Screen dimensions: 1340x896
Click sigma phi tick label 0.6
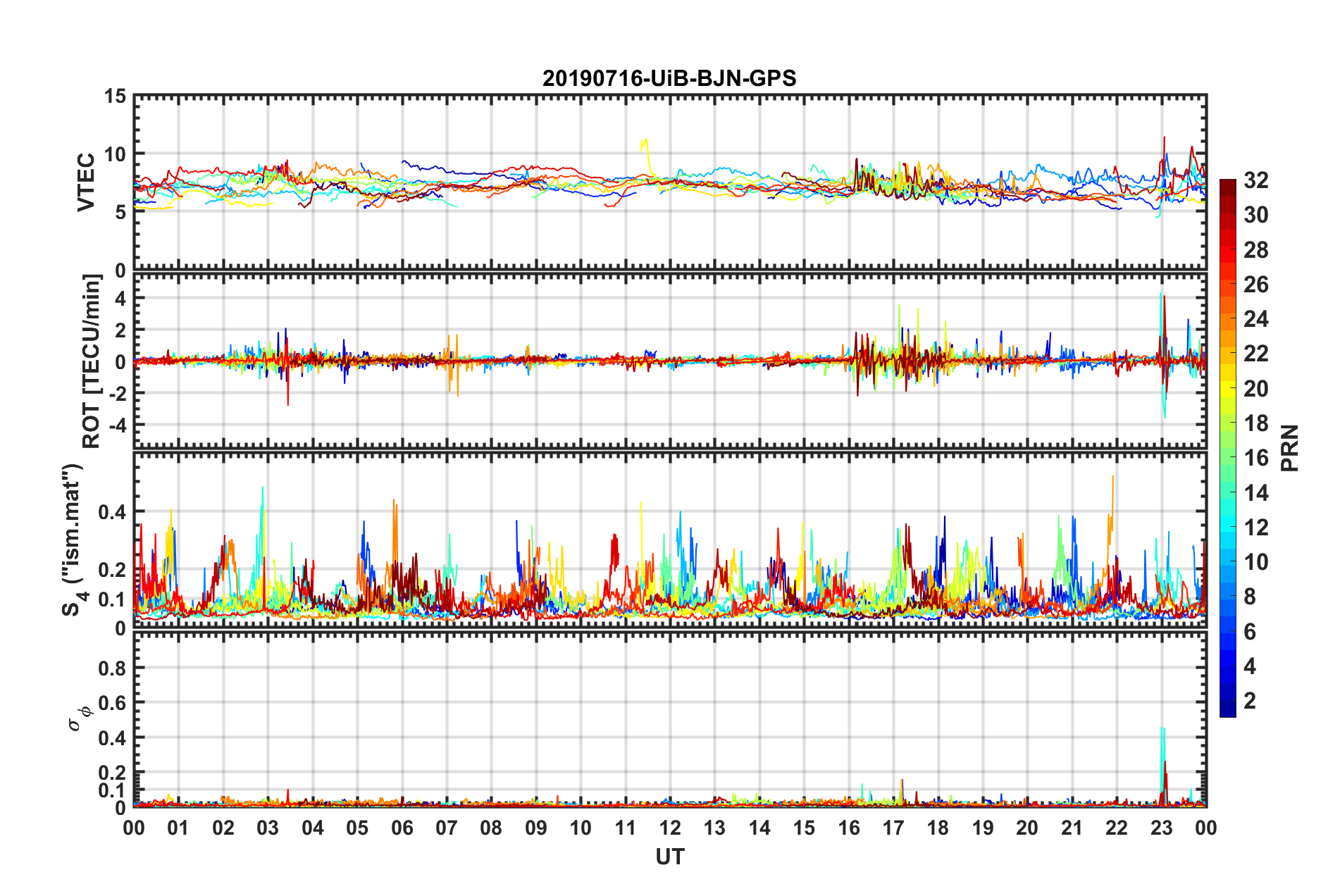click(113, 703)
